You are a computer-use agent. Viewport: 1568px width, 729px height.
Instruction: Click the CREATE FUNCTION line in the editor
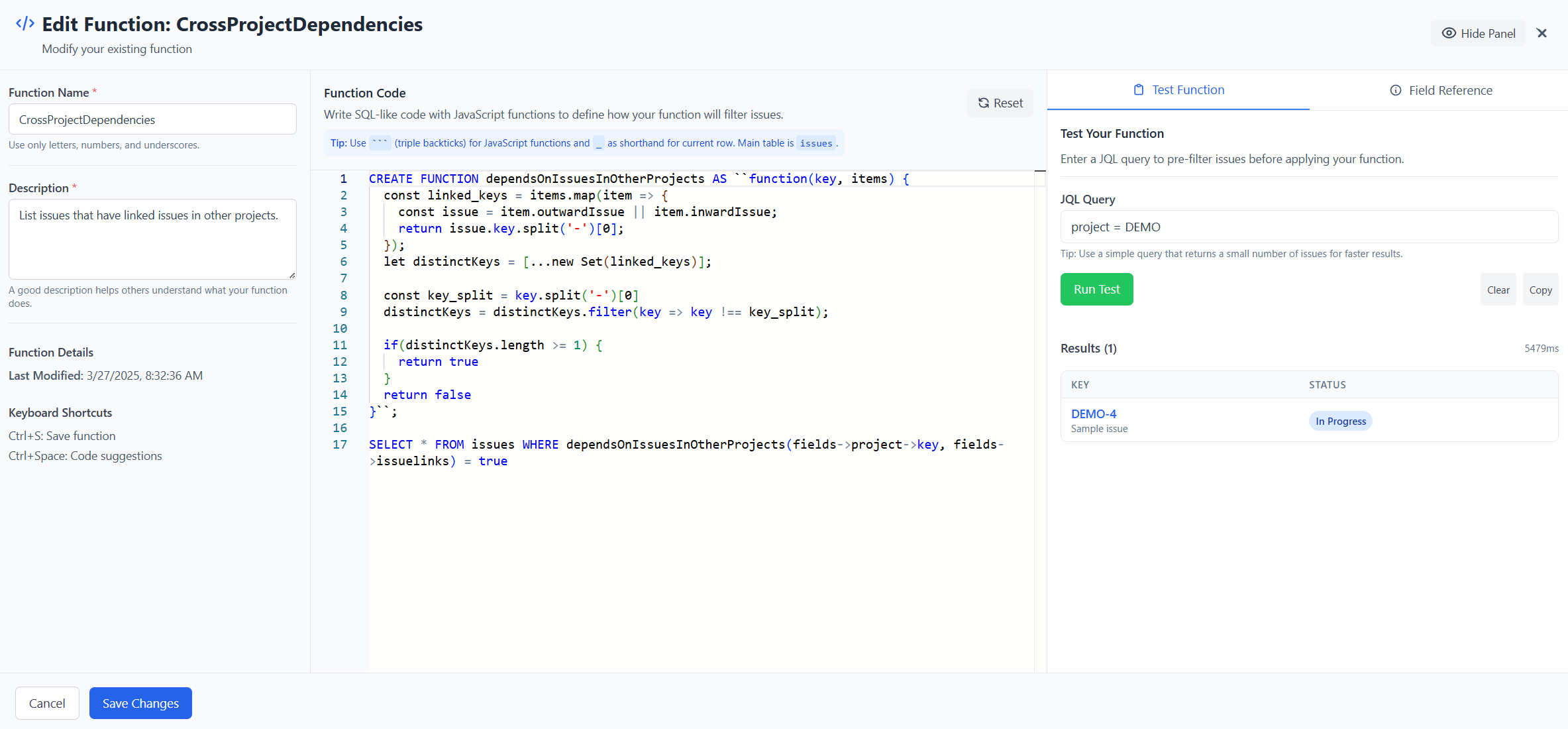point(639,179)
